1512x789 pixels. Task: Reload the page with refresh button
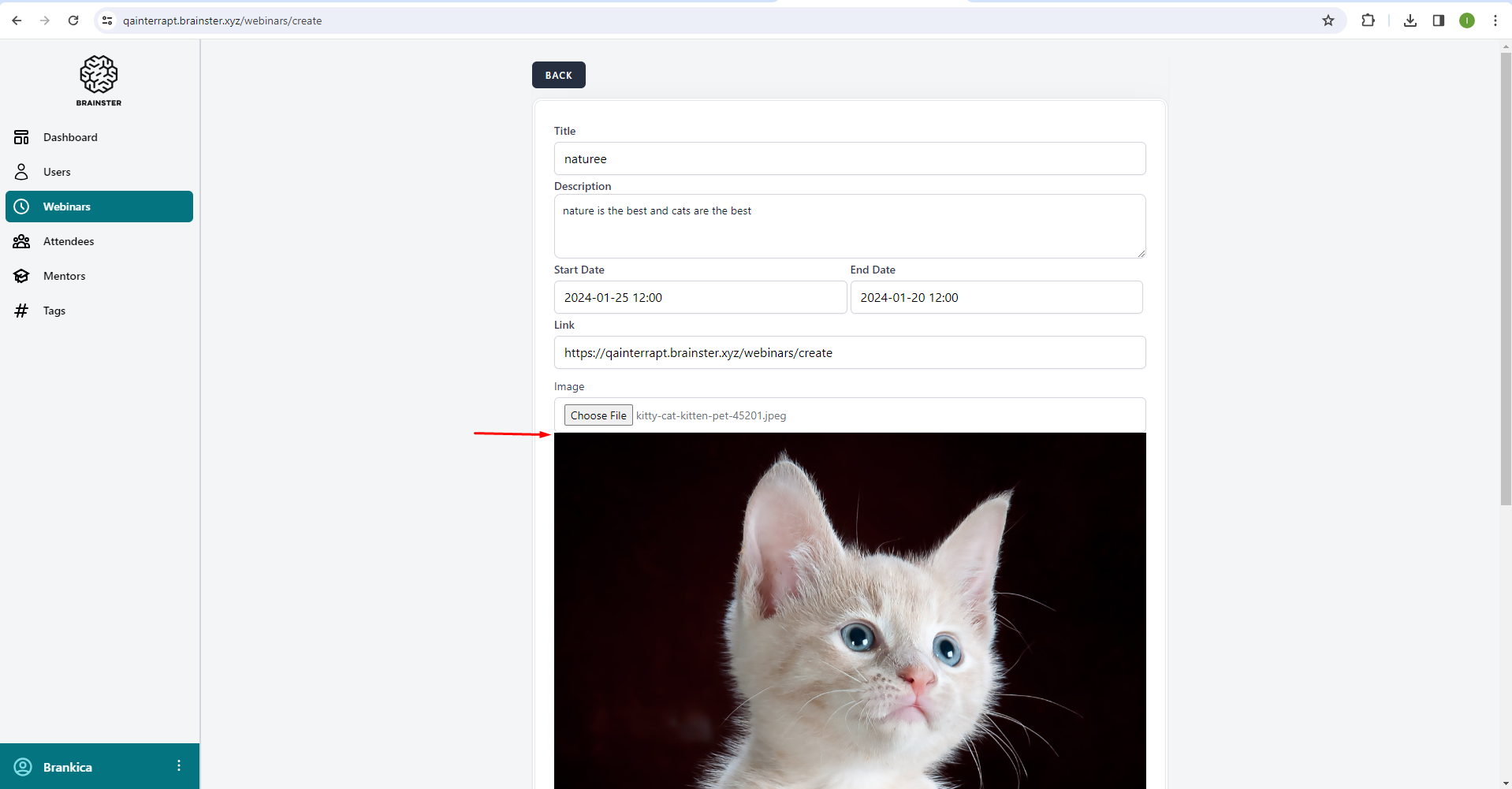(73, 20)
